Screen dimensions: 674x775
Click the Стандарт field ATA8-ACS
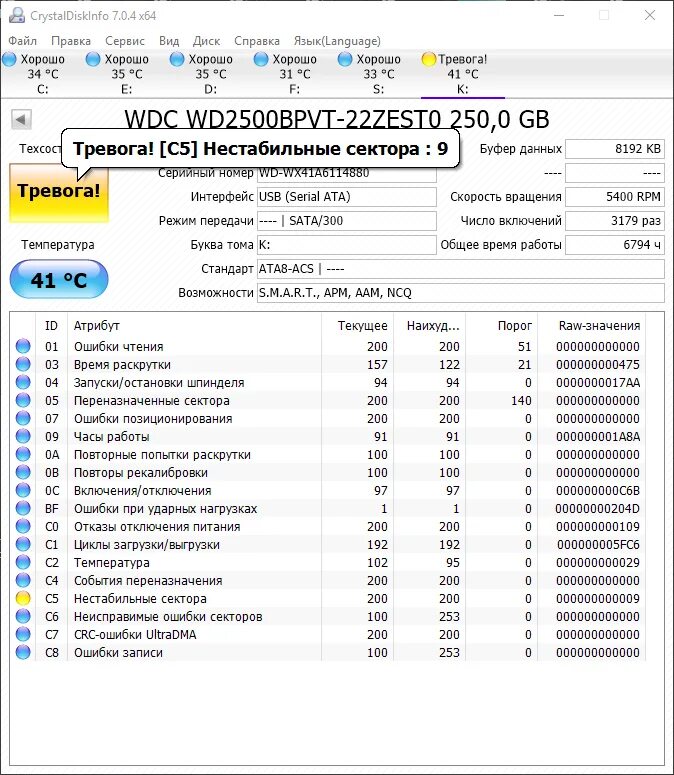tap(461, 269)
